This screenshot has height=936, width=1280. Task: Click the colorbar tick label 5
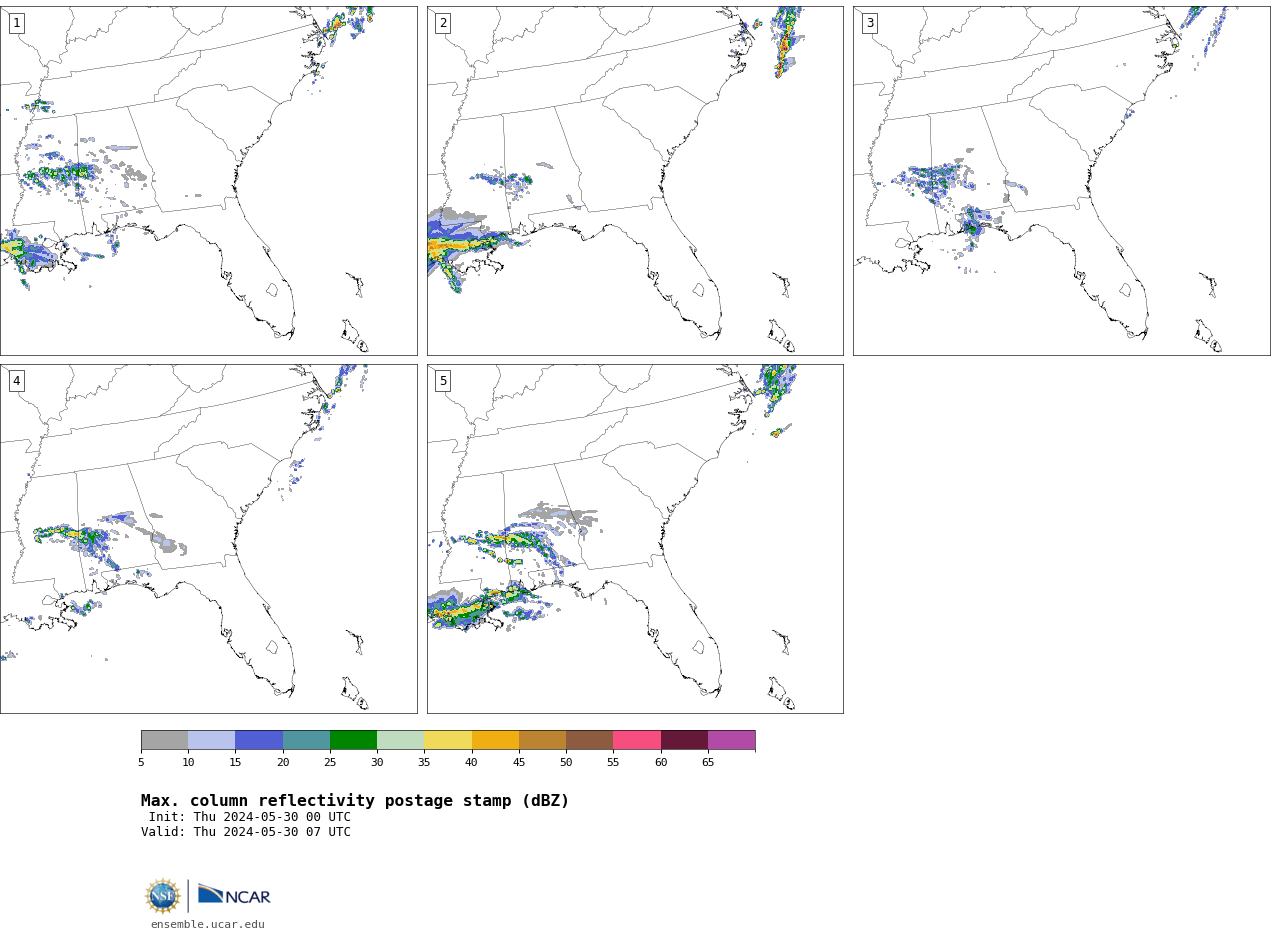tap(141, 762)
